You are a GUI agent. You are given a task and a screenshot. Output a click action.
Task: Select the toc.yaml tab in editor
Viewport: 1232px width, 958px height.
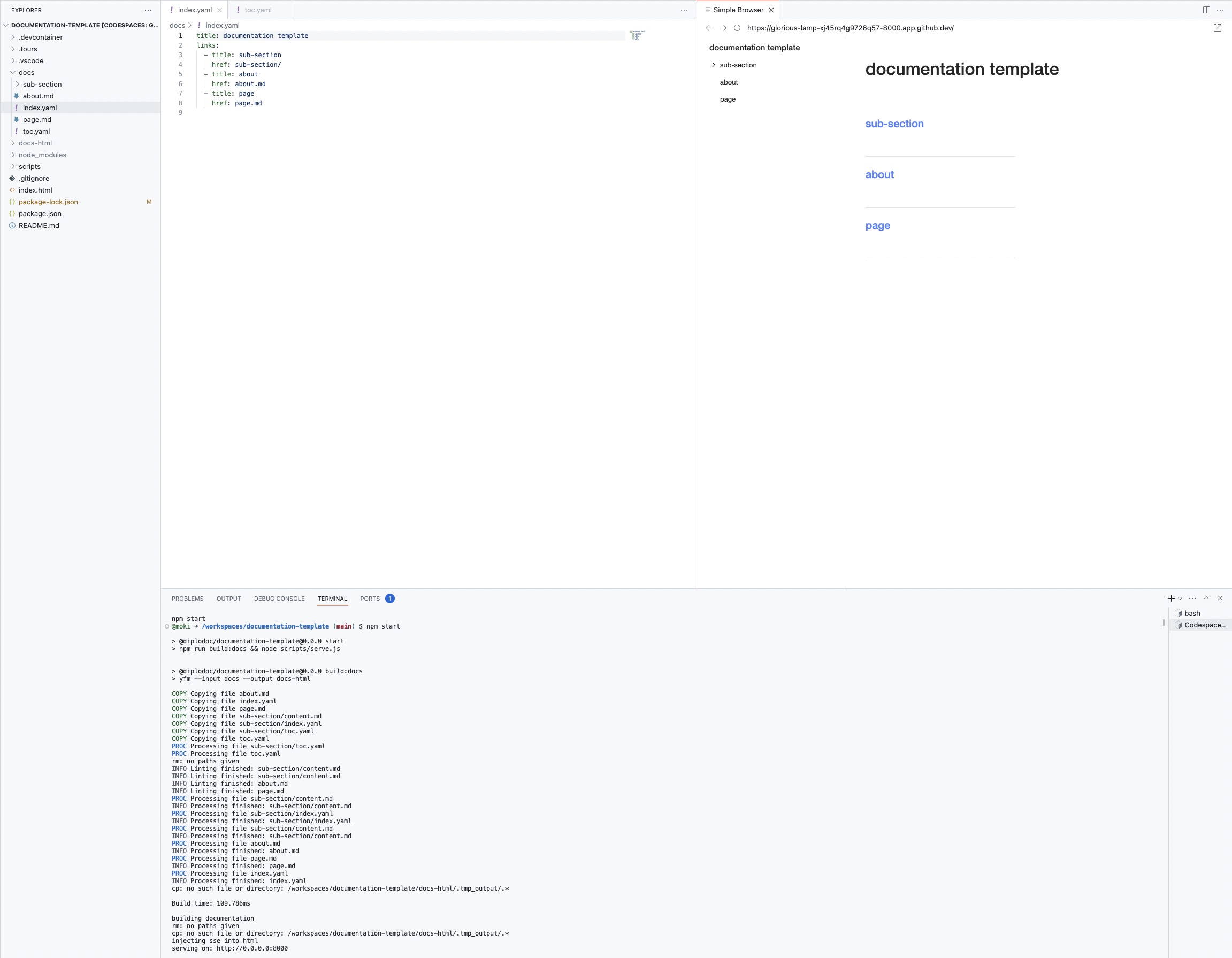(257, 9)
